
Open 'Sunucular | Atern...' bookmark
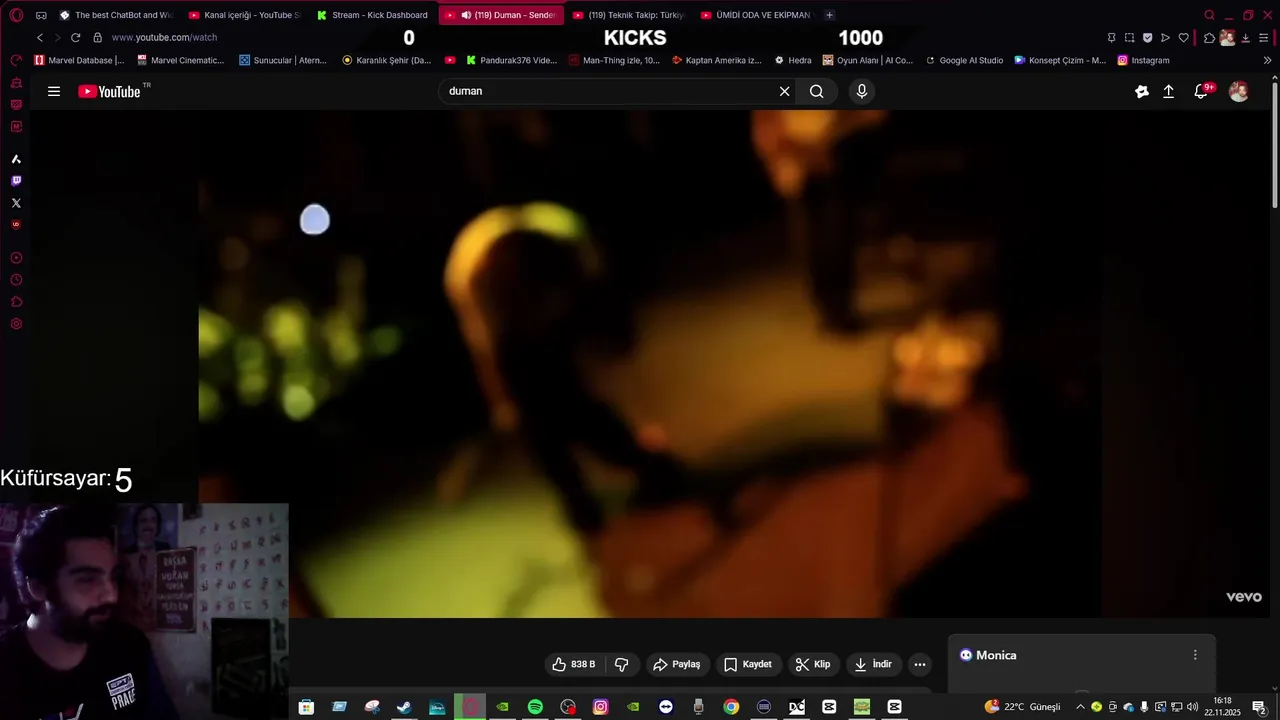pos(283,60)
